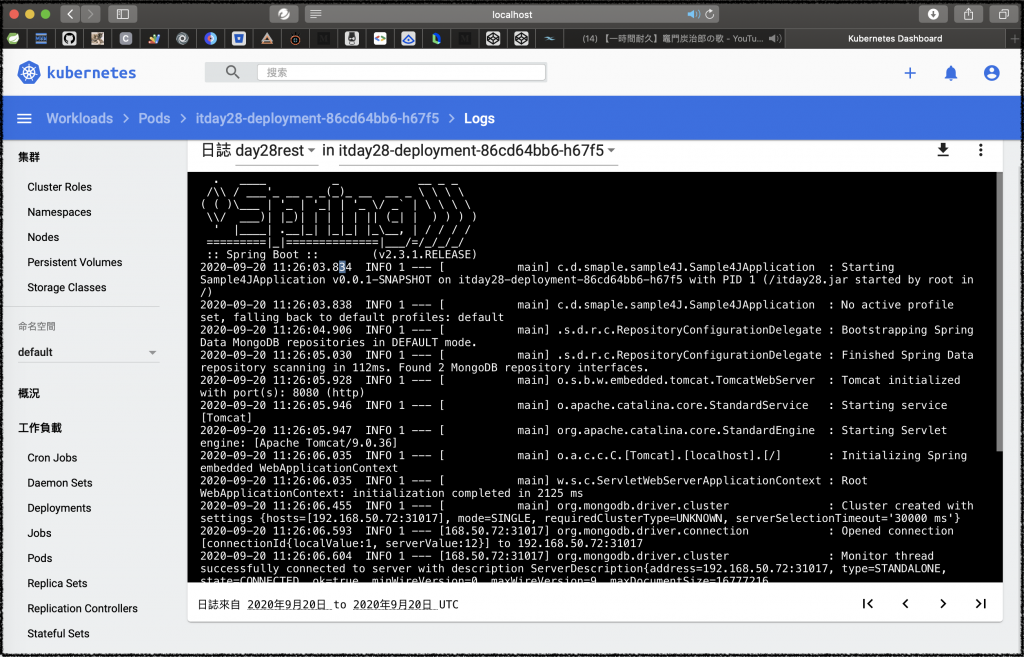Image resolution: width=1024 pixels, height=657 pixels.
Task: Toggle the hamburger navigation menu
Action: point(24,118)
